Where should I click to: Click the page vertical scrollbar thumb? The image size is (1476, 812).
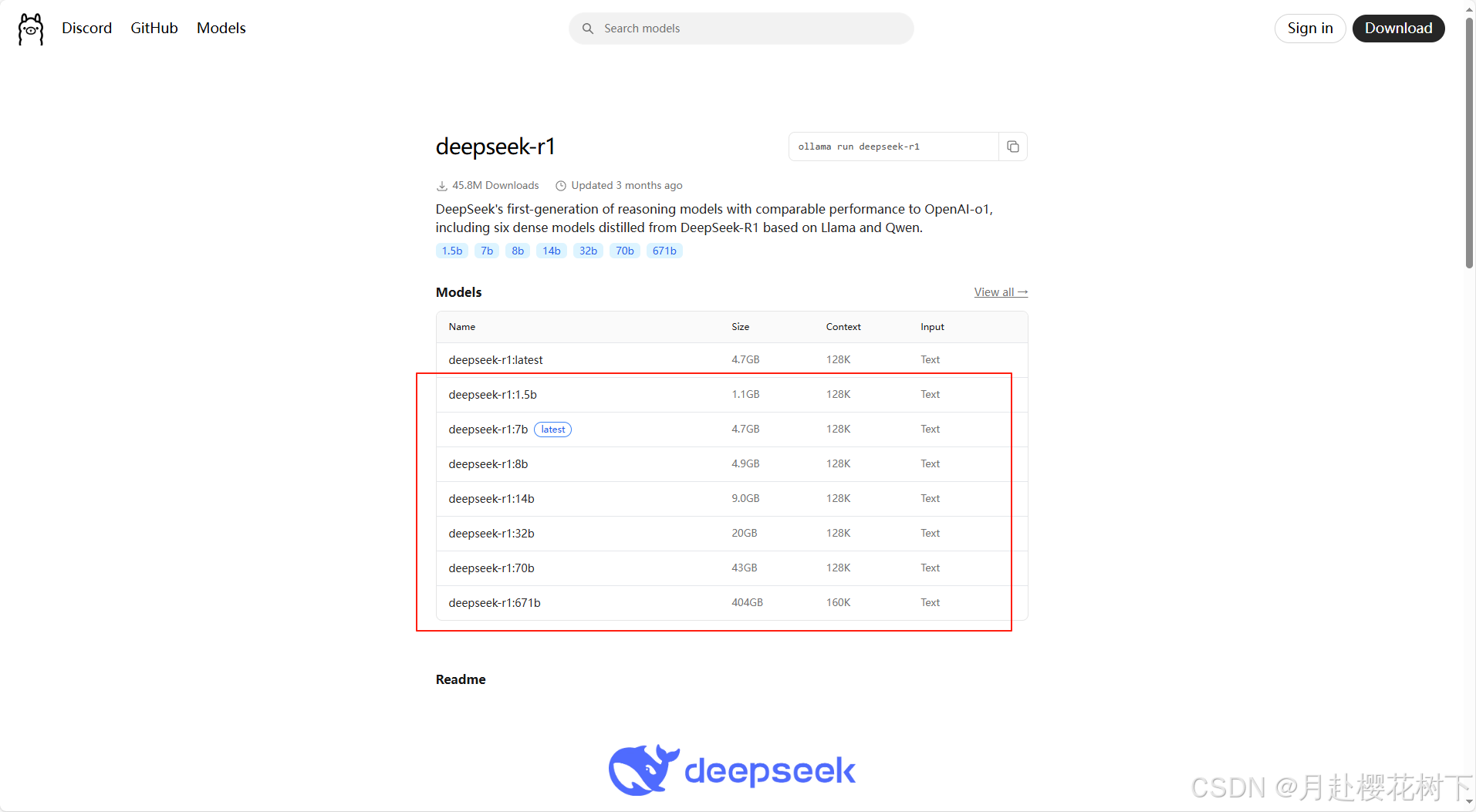tap(1469, 143)
